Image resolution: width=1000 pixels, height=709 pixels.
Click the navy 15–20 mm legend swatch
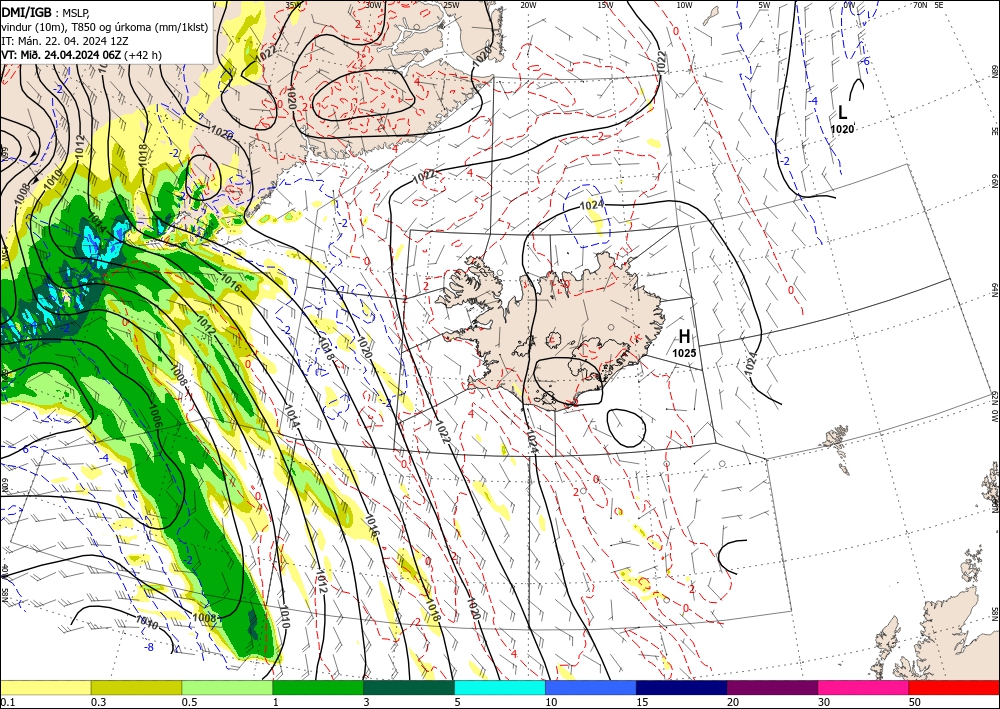pyautogui.click(x=682, y=687)
